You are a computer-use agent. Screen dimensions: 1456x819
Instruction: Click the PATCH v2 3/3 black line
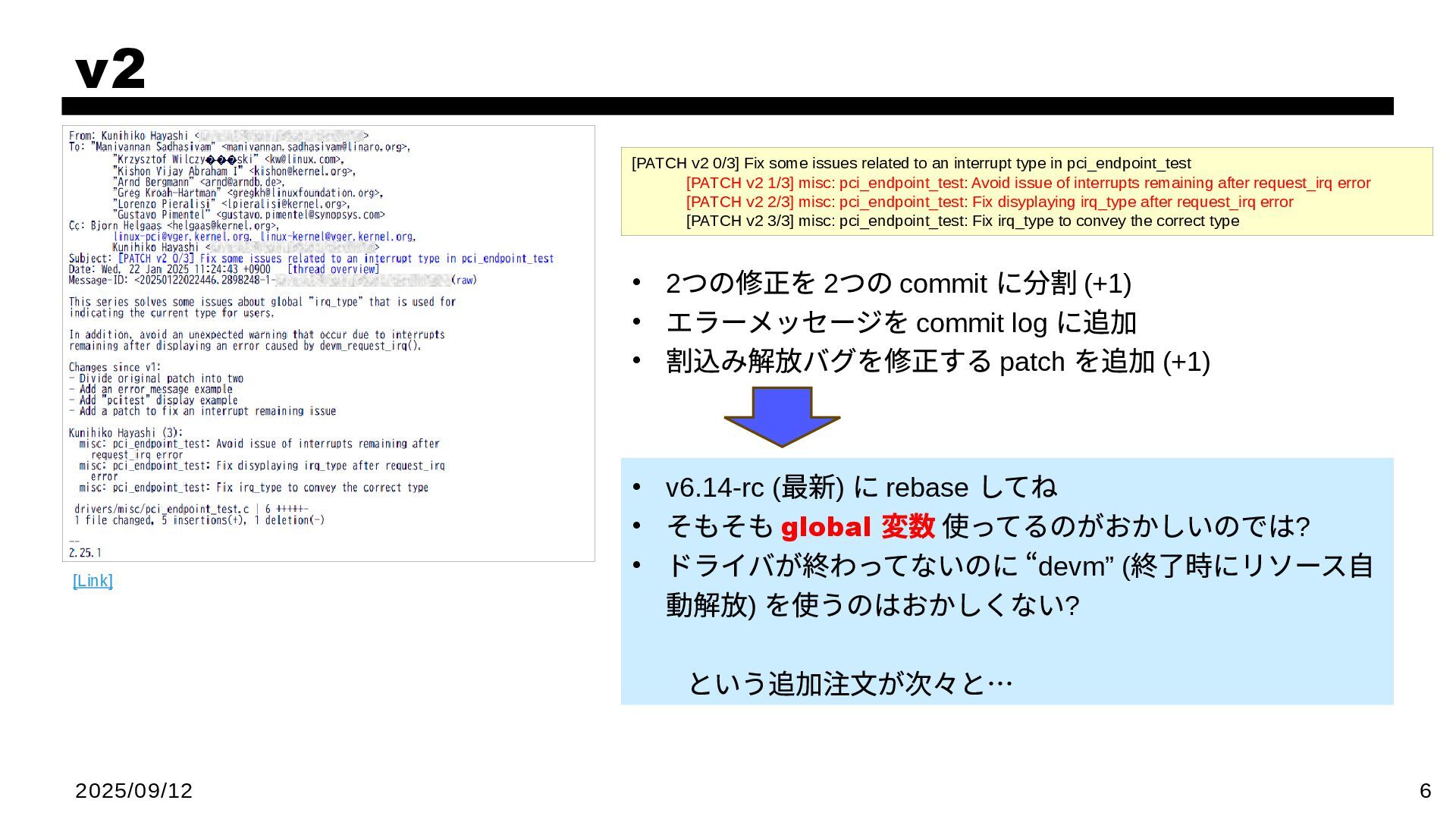[x=962, y=221]
